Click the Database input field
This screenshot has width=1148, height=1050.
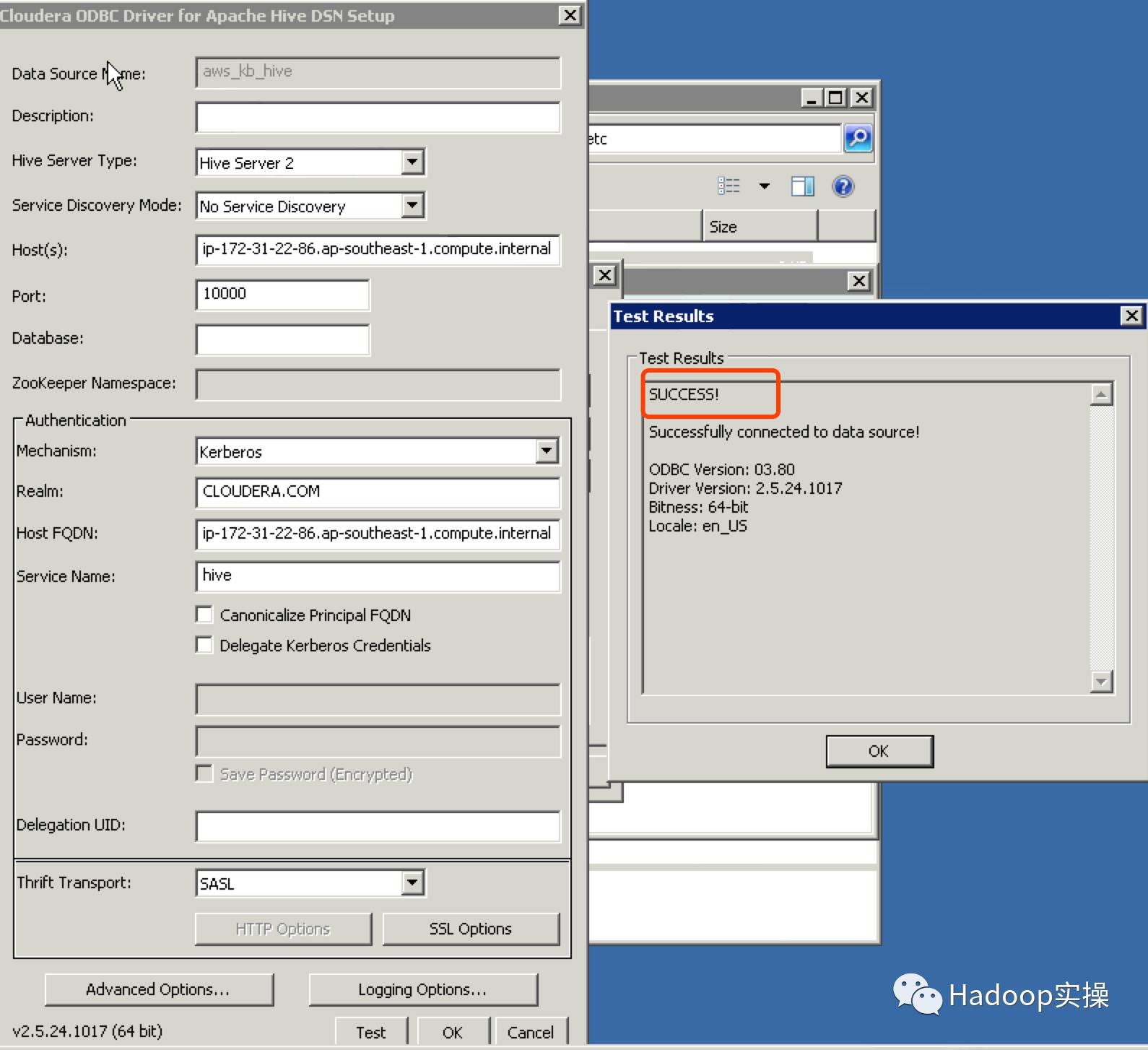point(282,339)
